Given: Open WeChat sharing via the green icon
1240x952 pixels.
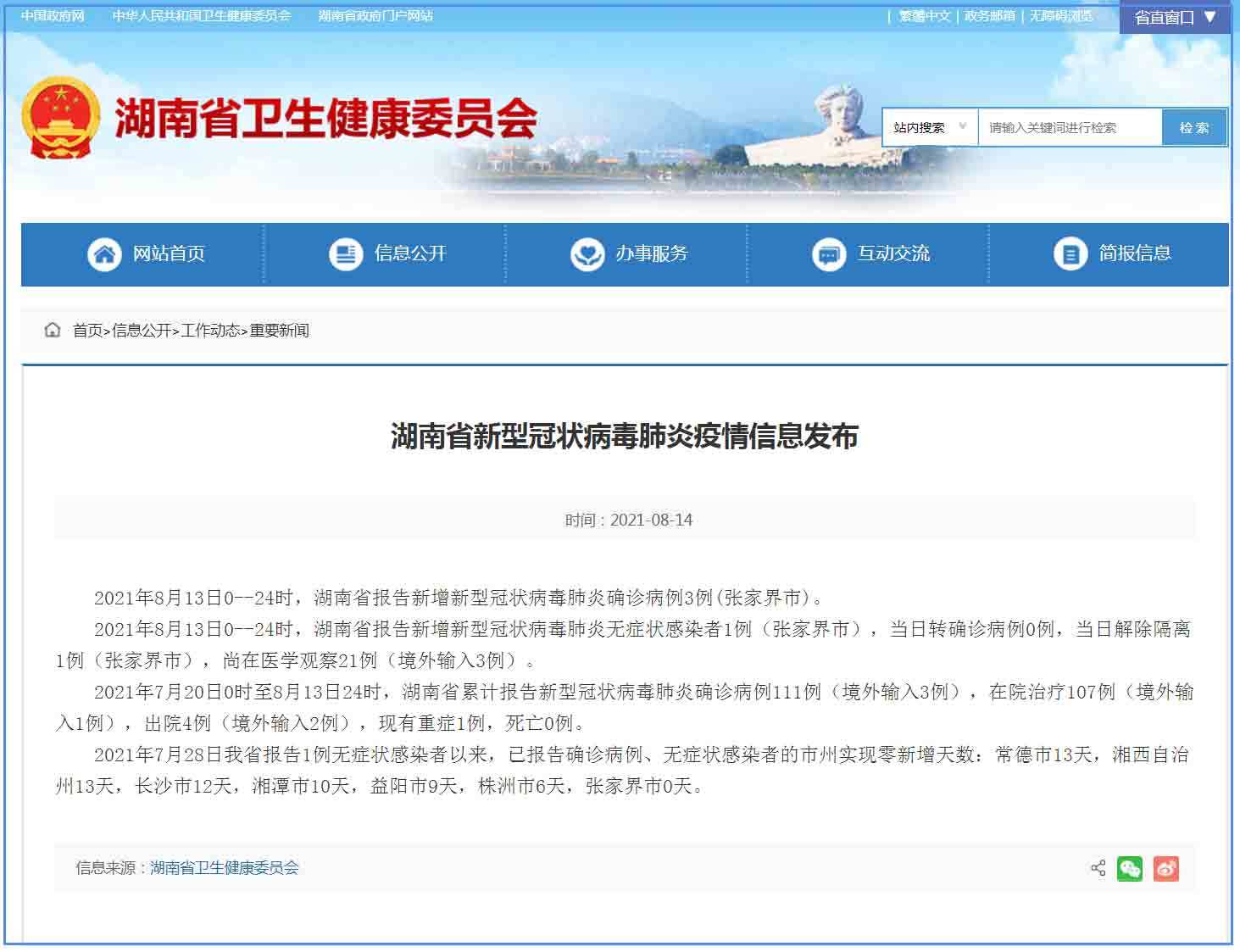Looking at the screenshot, I should click(1130, 868).
